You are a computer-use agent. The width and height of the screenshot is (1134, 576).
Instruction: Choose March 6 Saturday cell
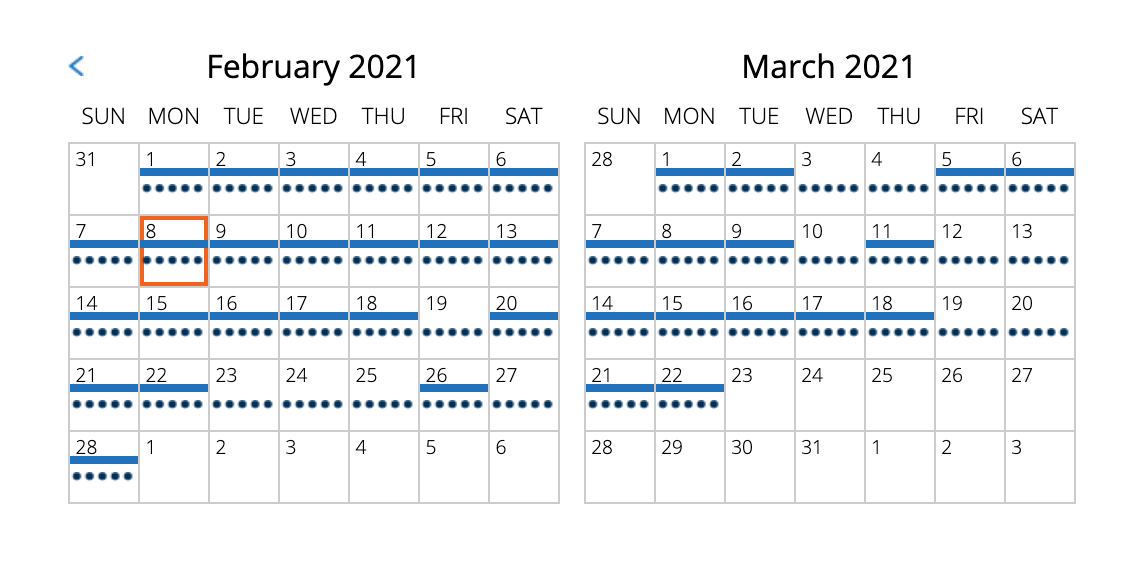pos(1040,179)
